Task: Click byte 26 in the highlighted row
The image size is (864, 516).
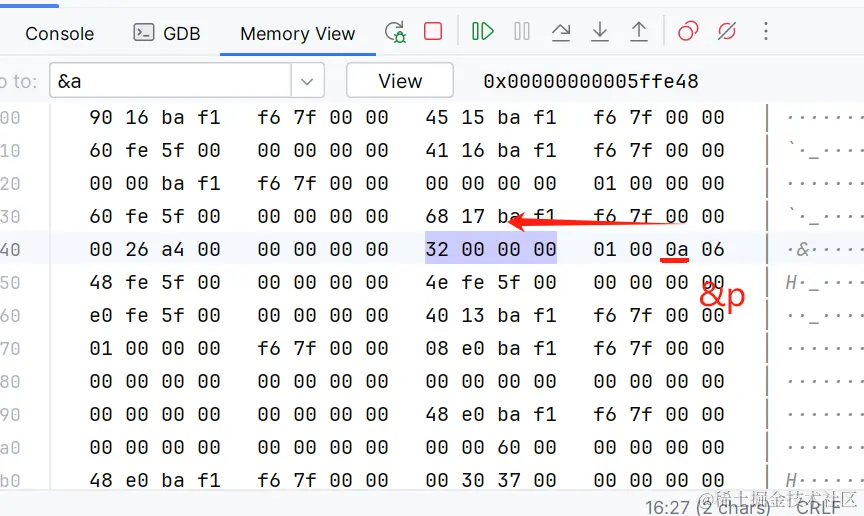Action: pyautogui.click(x=137, y=249)
